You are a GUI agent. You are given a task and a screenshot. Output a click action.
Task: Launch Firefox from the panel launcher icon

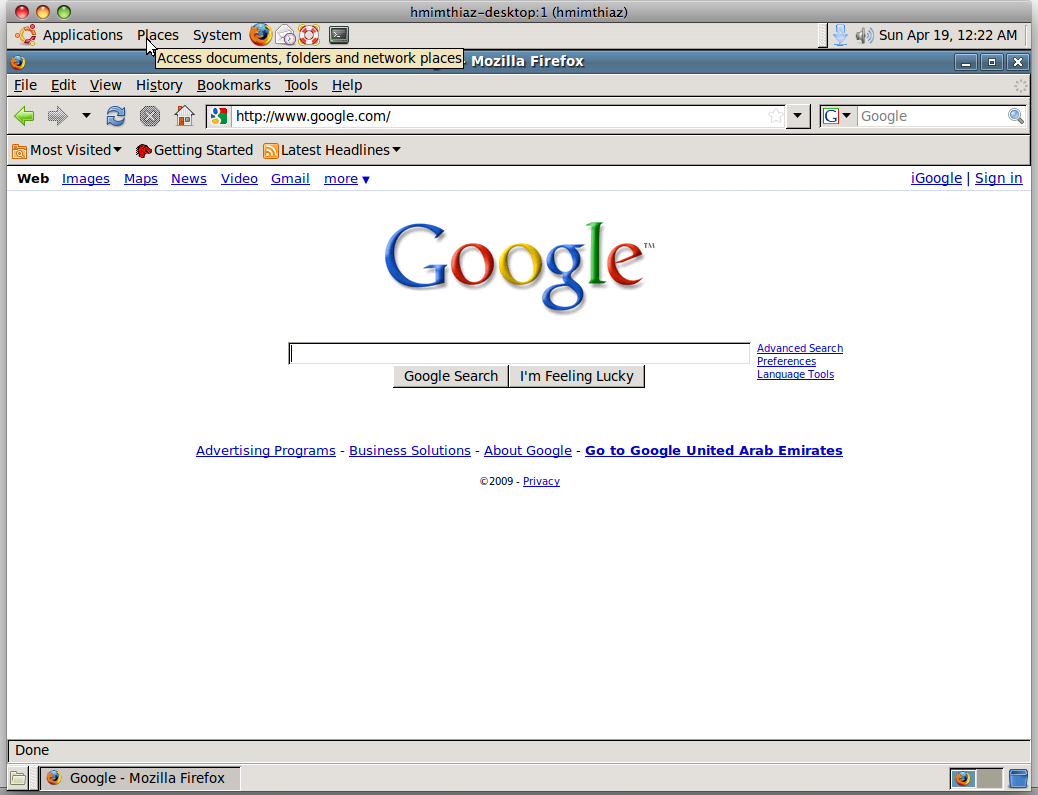[261, 34]
